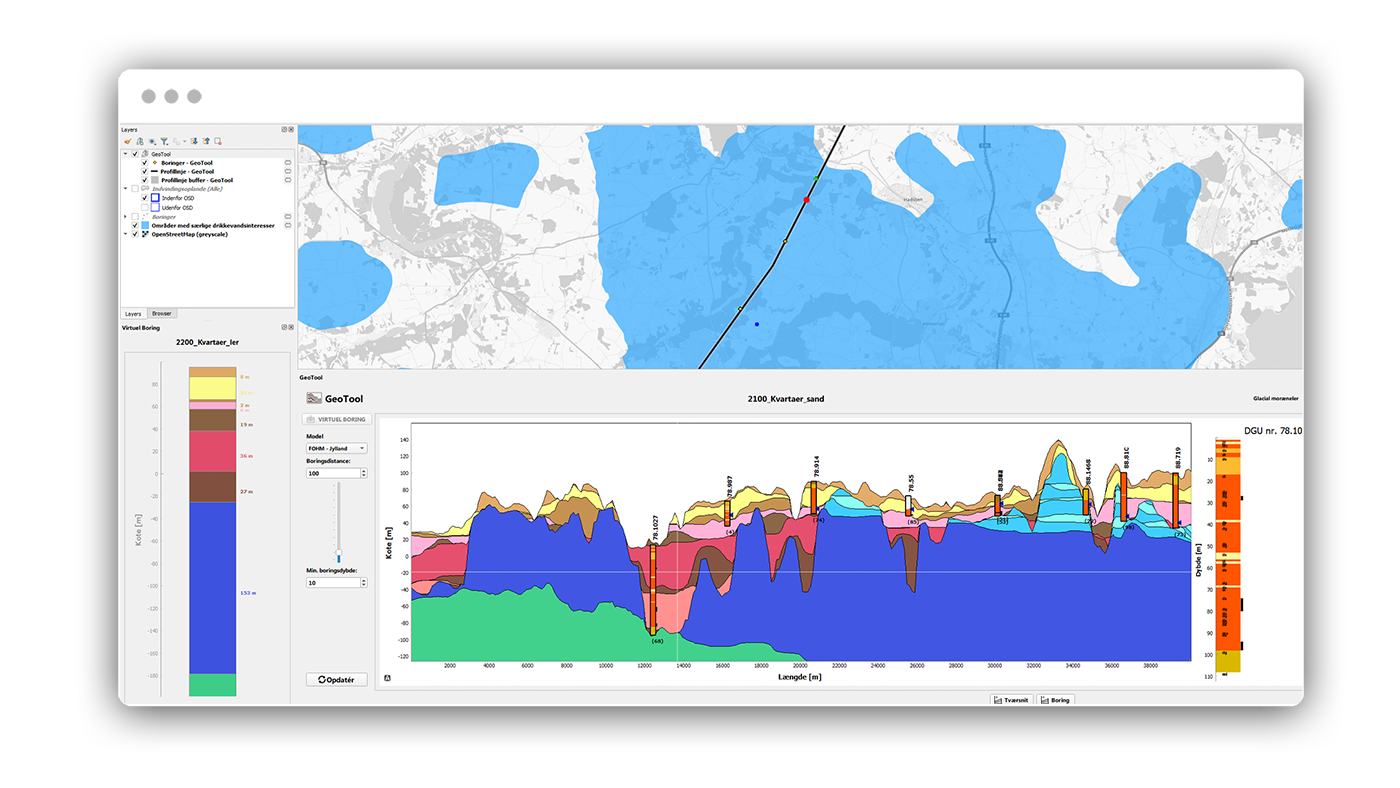
Task: Expand the Boringer layer group
Action: coord(125,216)
